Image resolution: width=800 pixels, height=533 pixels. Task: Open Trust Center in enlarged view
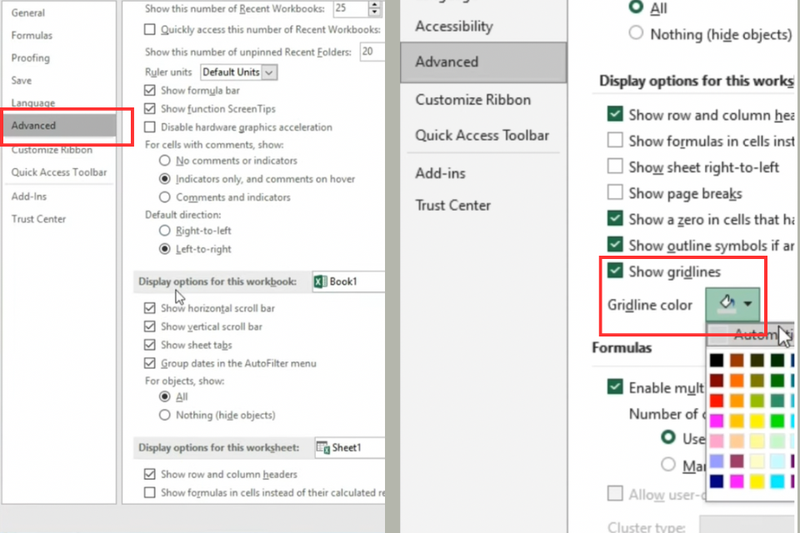point(453,205)
